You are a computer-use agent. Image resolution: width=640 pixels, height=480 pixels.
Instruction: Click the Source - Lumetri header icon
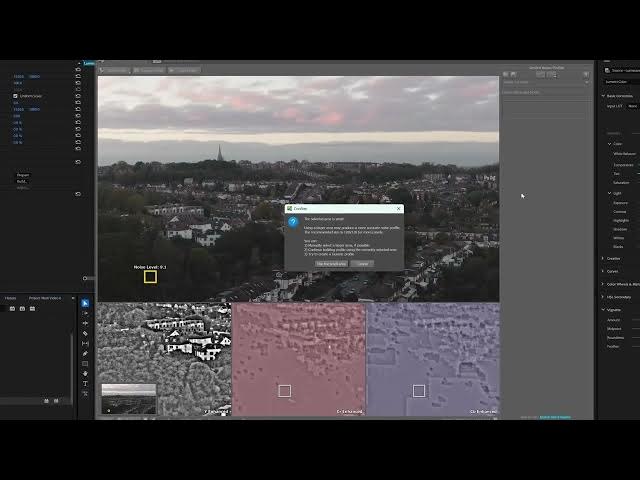tap(607, 71)
